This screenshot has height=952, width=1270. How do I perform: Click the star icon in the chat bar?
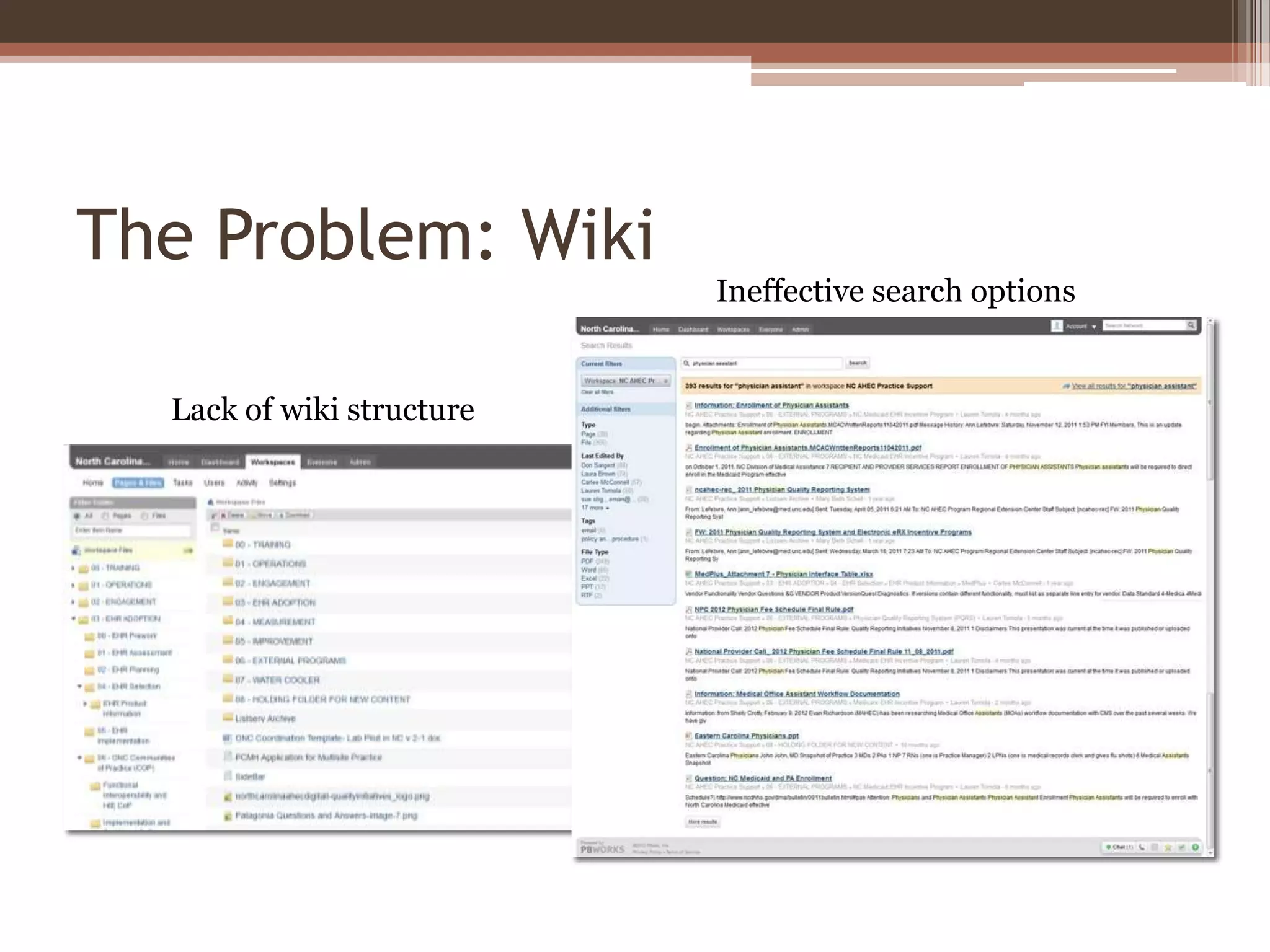pyautogui.click(x=1168, y=847)
